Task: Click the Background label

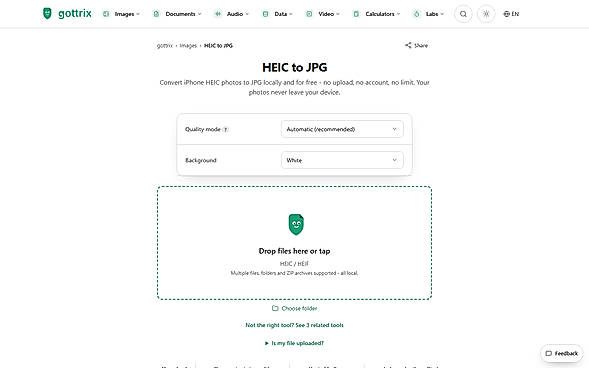Action: [x=201, y=160]
